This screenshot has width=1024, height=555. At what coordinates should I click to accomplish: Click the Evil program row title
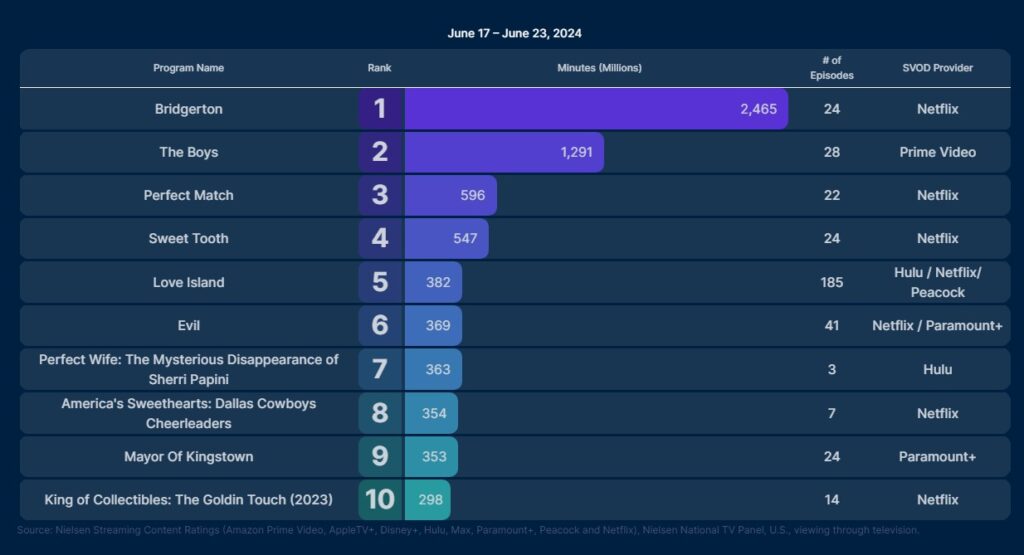point(188,325)
